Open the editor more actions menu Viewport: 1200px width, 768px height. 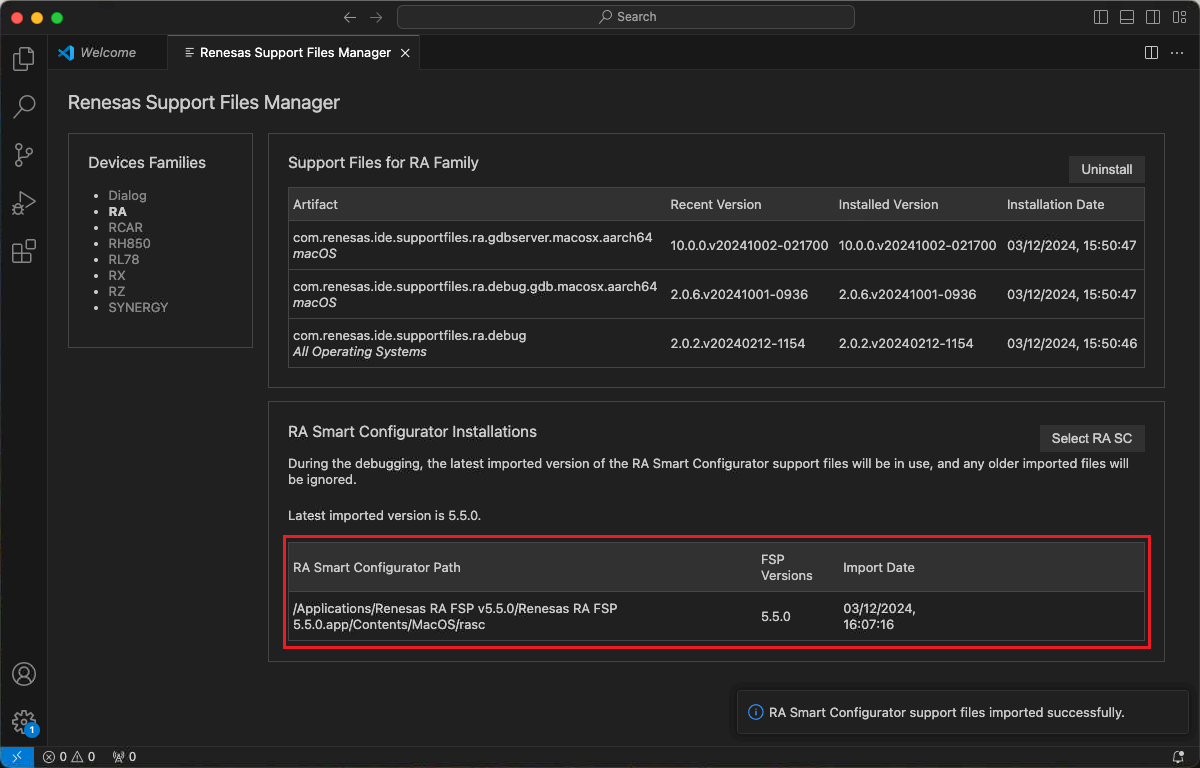point(1177,52)
